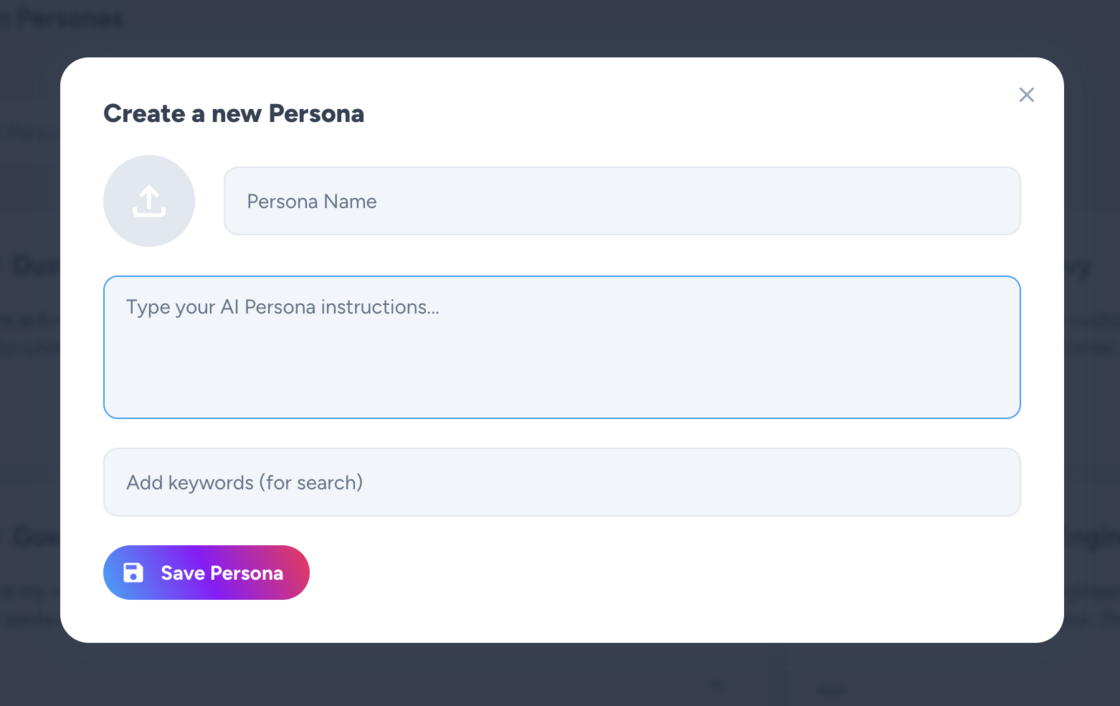
Task: Click the X icon on the dialog
Action: click(x=1026, y=95)
